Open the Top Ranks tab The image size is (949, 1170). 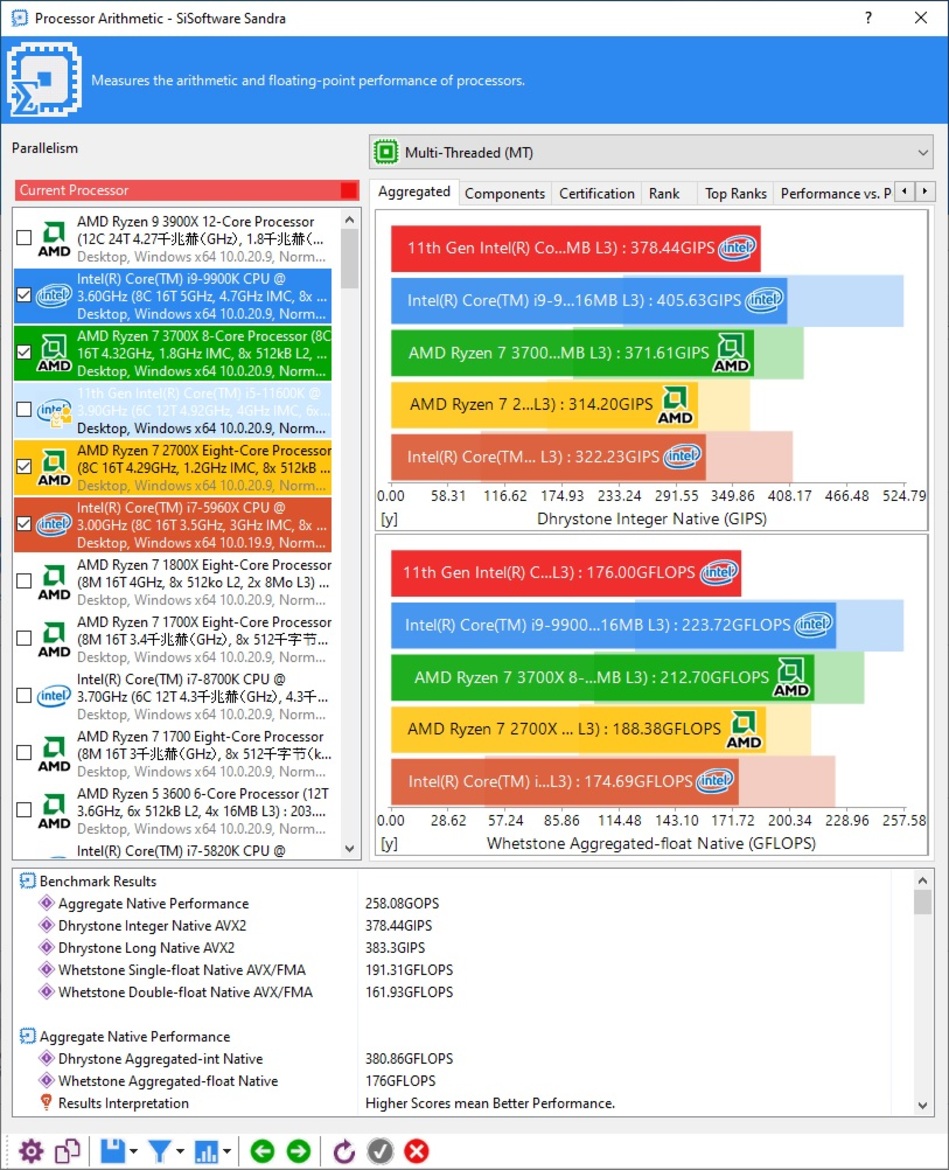pyautogui.click(x=736, y=193)
